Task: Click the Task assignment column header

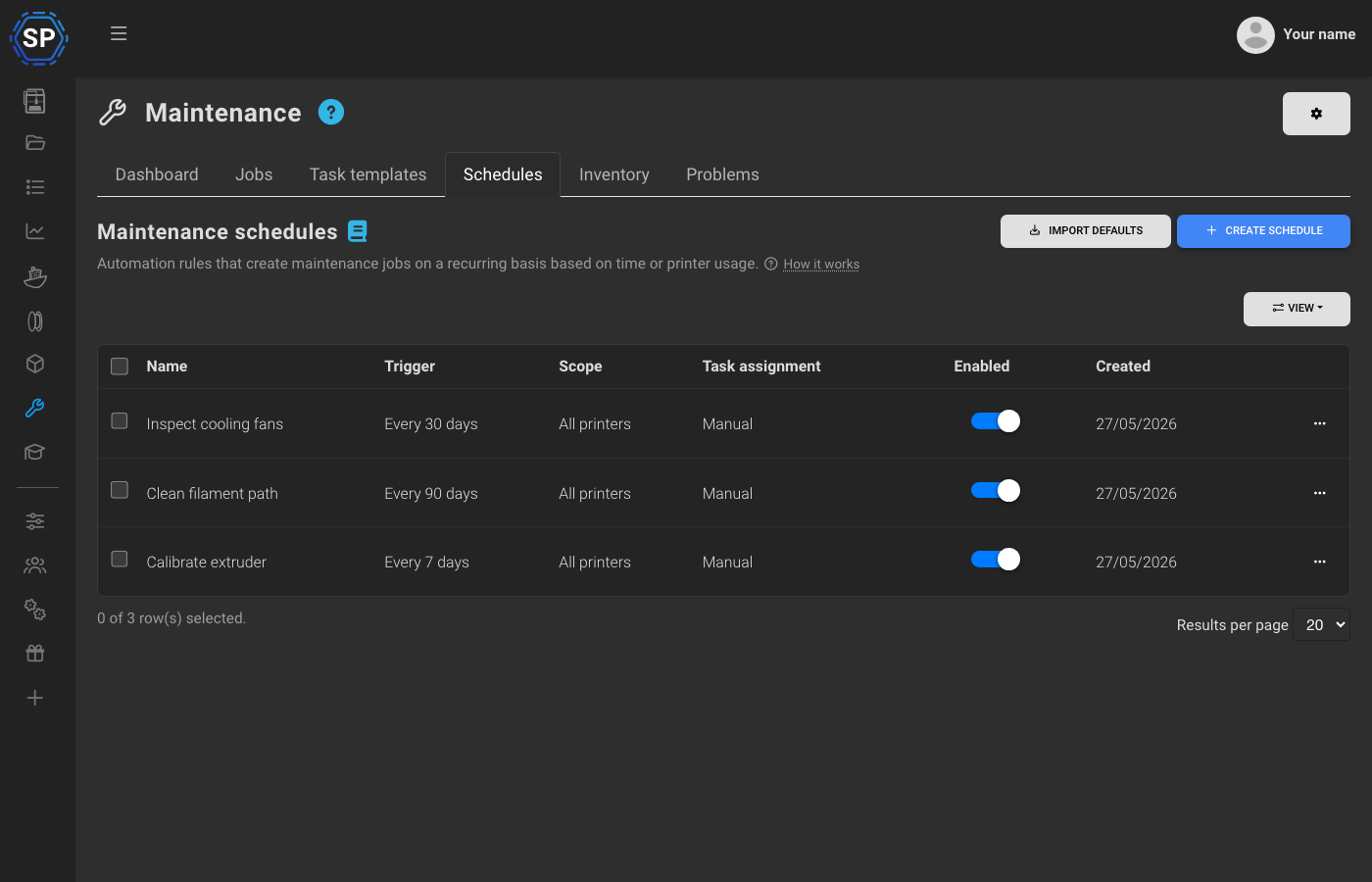Action: click(761, 367)
